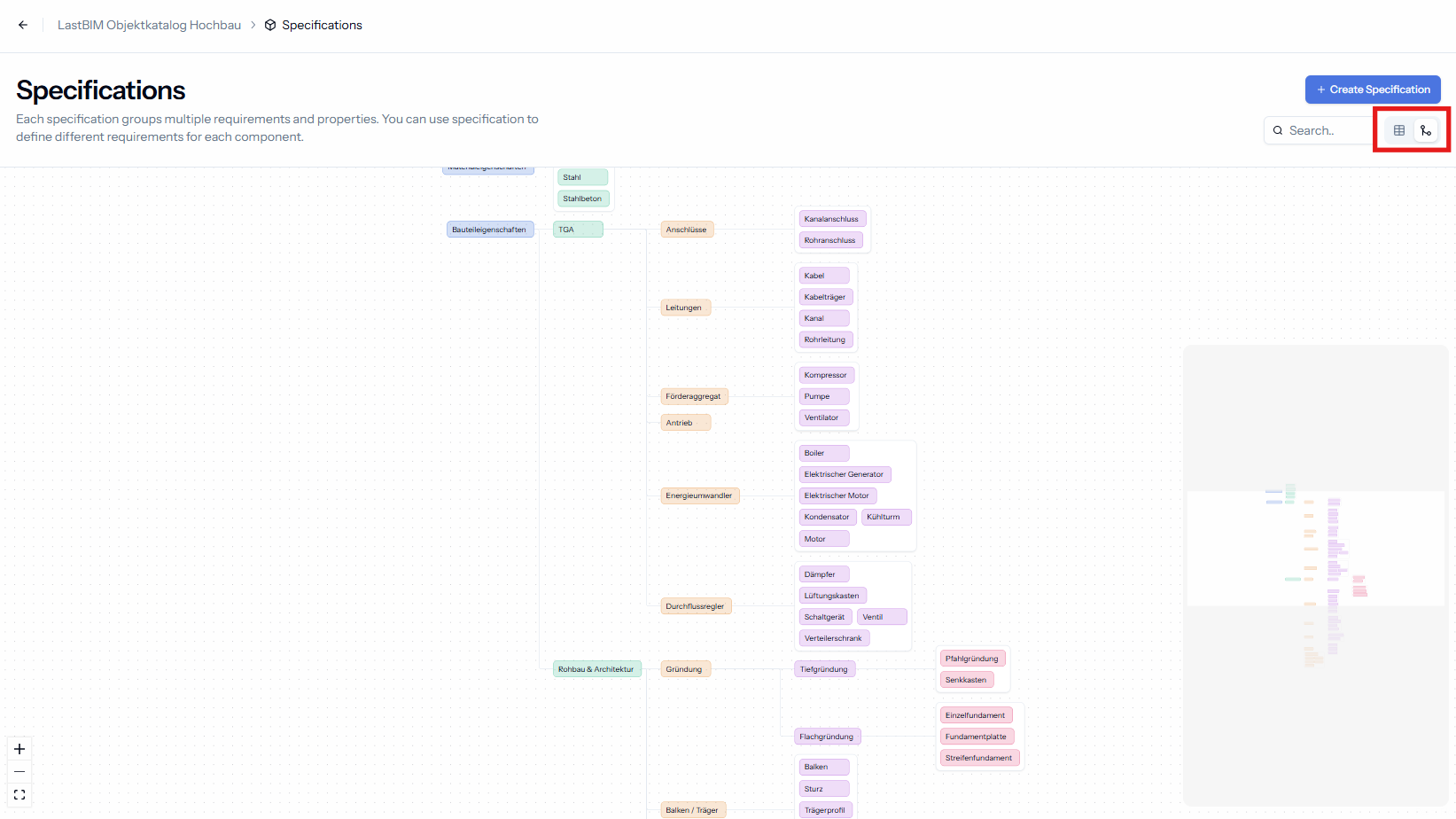Select the Tiefgründung node
1456x819 pixels.
click(825, 669)
